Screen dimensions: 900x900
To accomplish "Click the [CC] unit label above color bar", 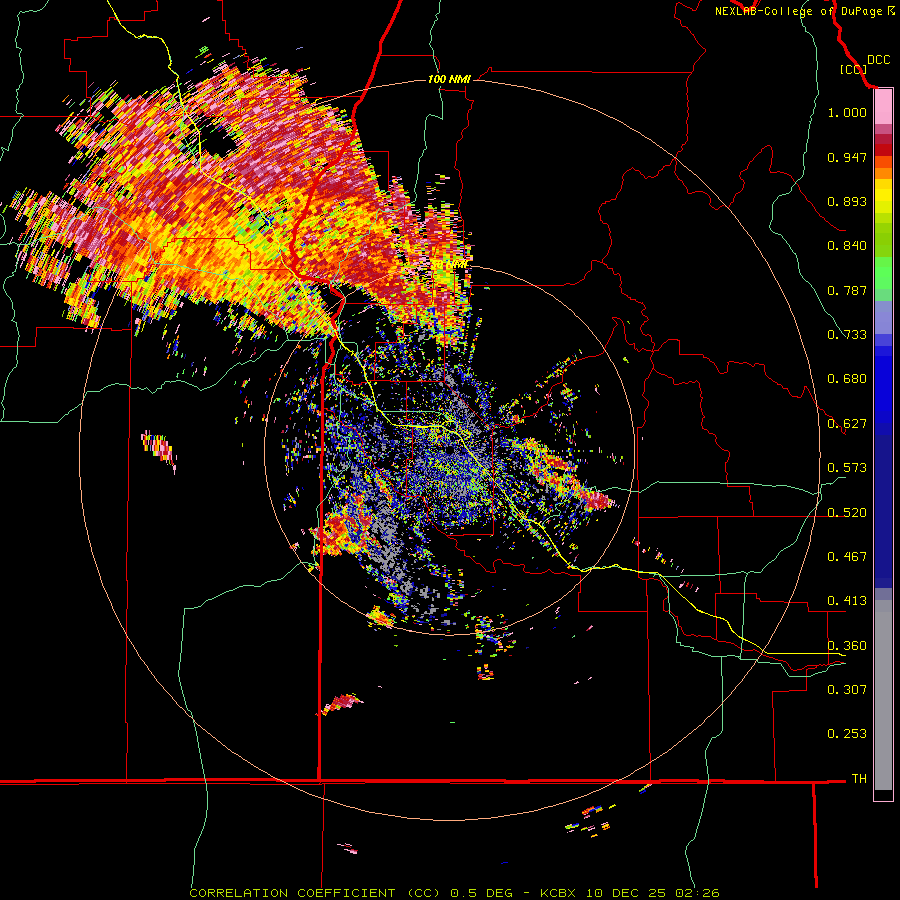I will pos(853,69).
